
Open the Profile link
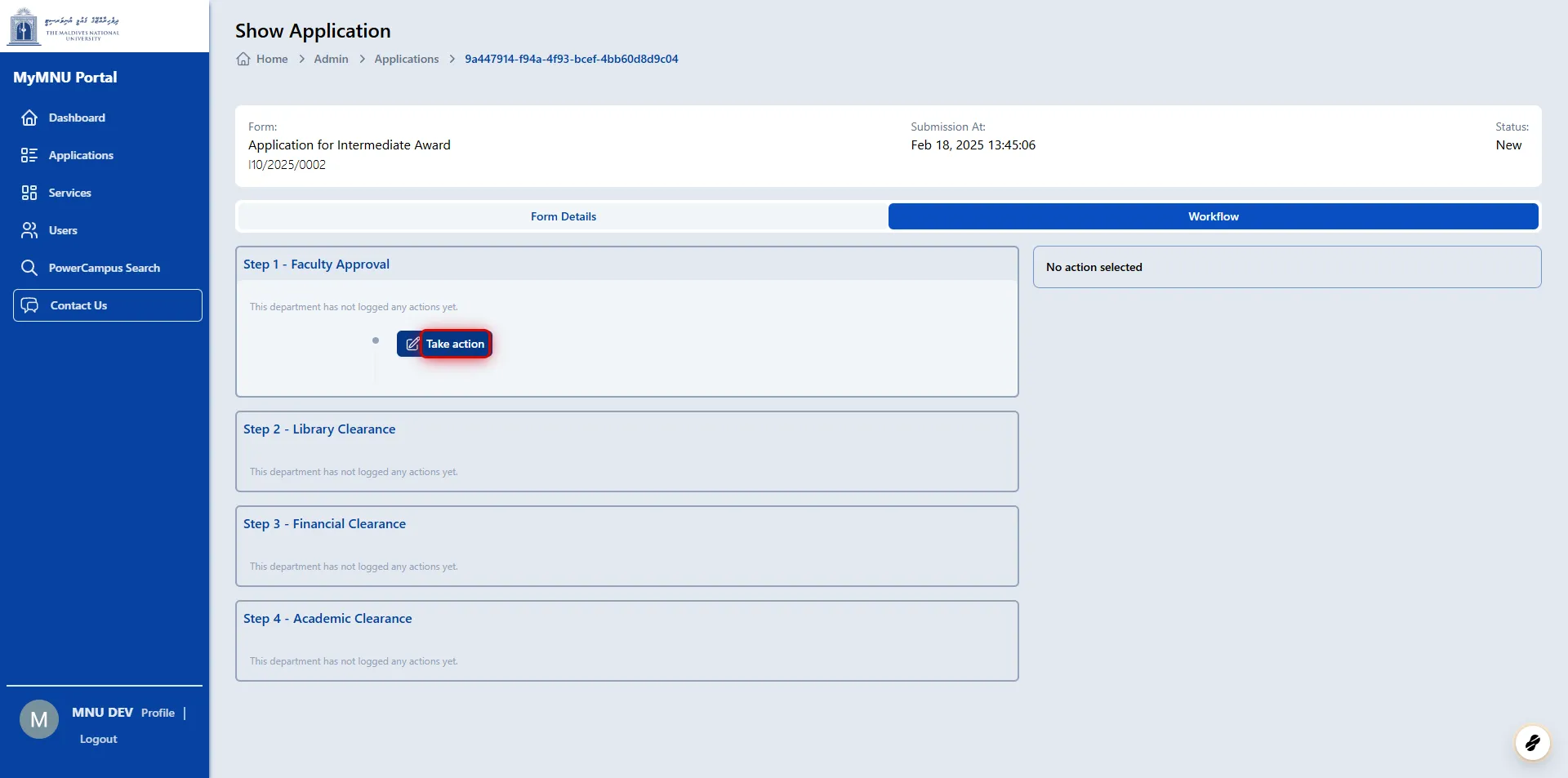point(158,713)
